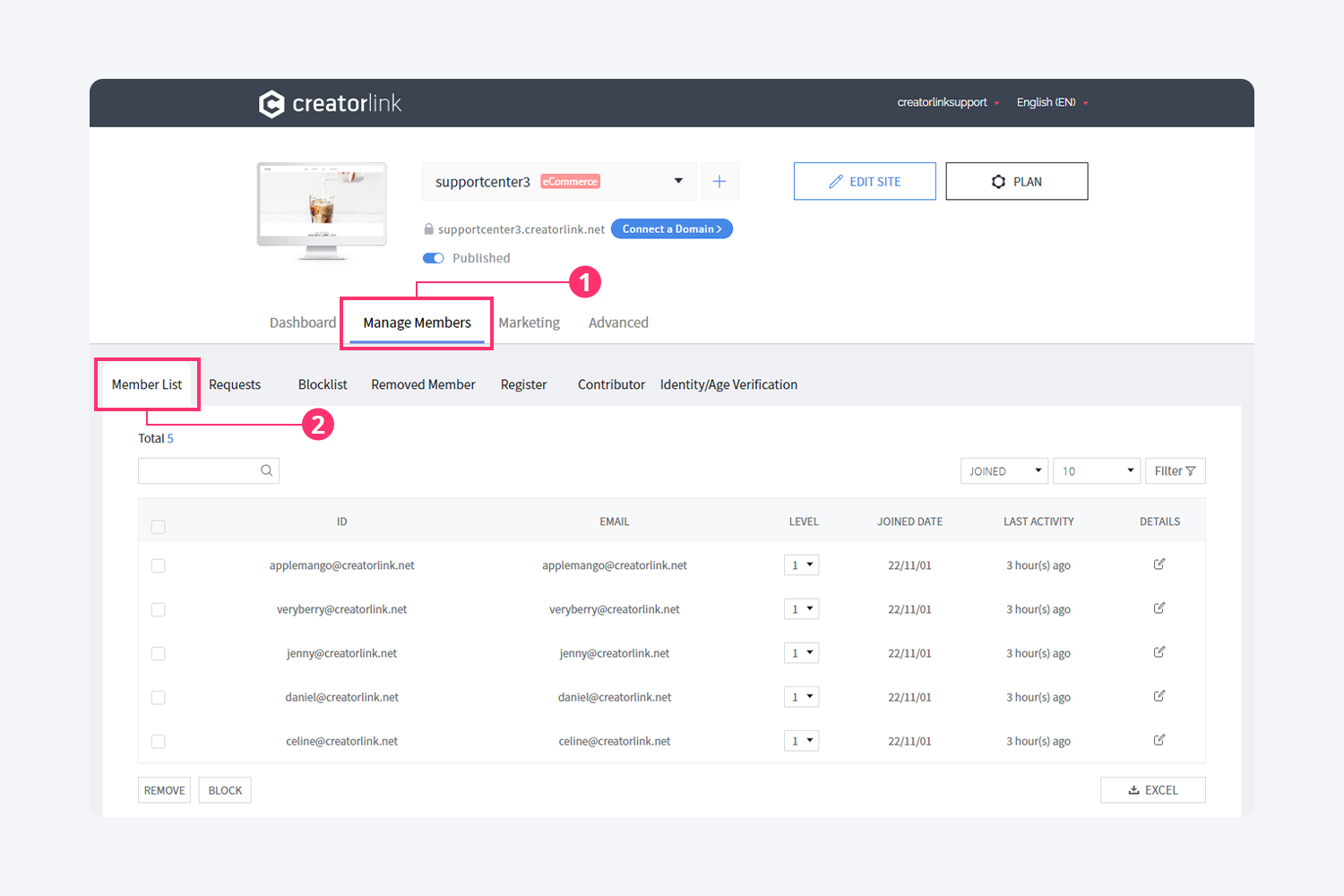Add a new site with plus icon
This screenshot has width=1344, height=896.
(x=719, y=181)
